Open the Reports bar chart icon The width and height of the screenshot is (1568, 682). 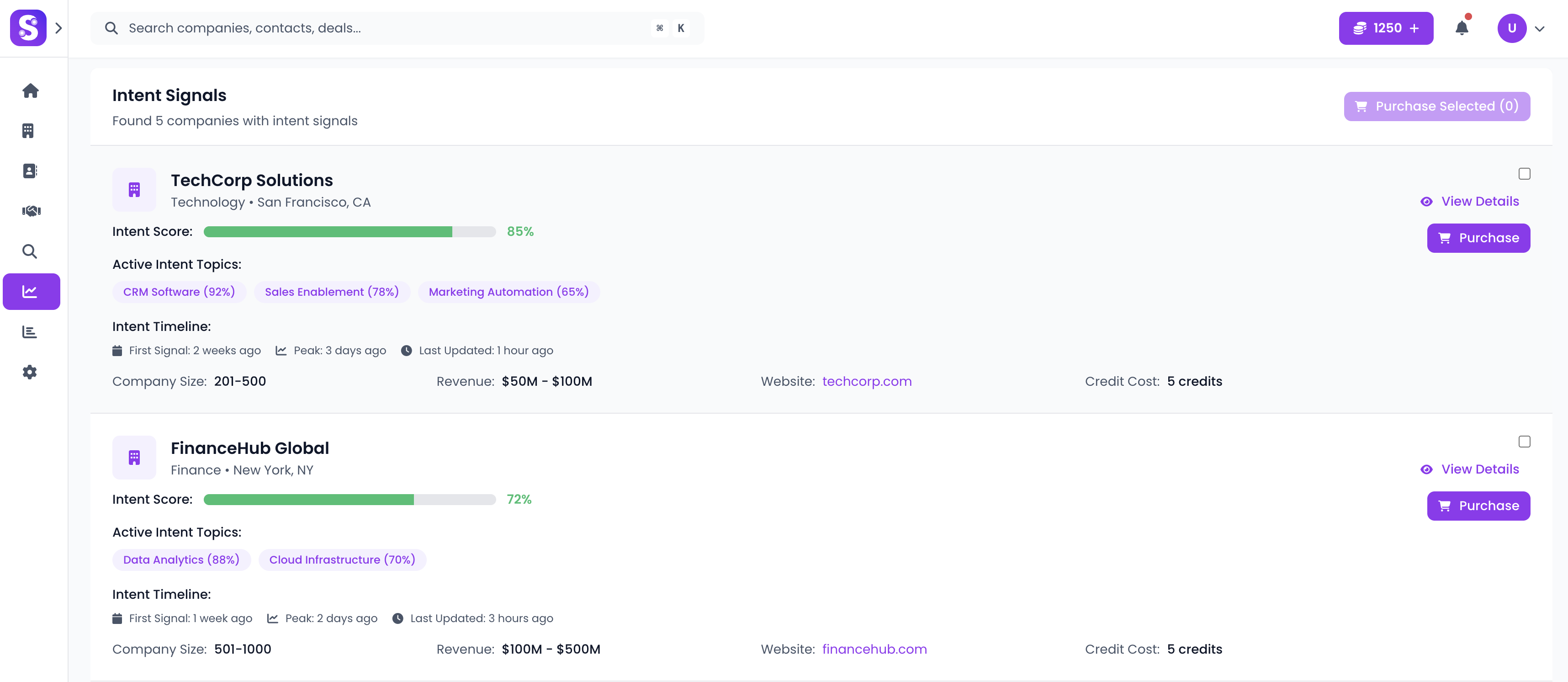pos(31,332)
